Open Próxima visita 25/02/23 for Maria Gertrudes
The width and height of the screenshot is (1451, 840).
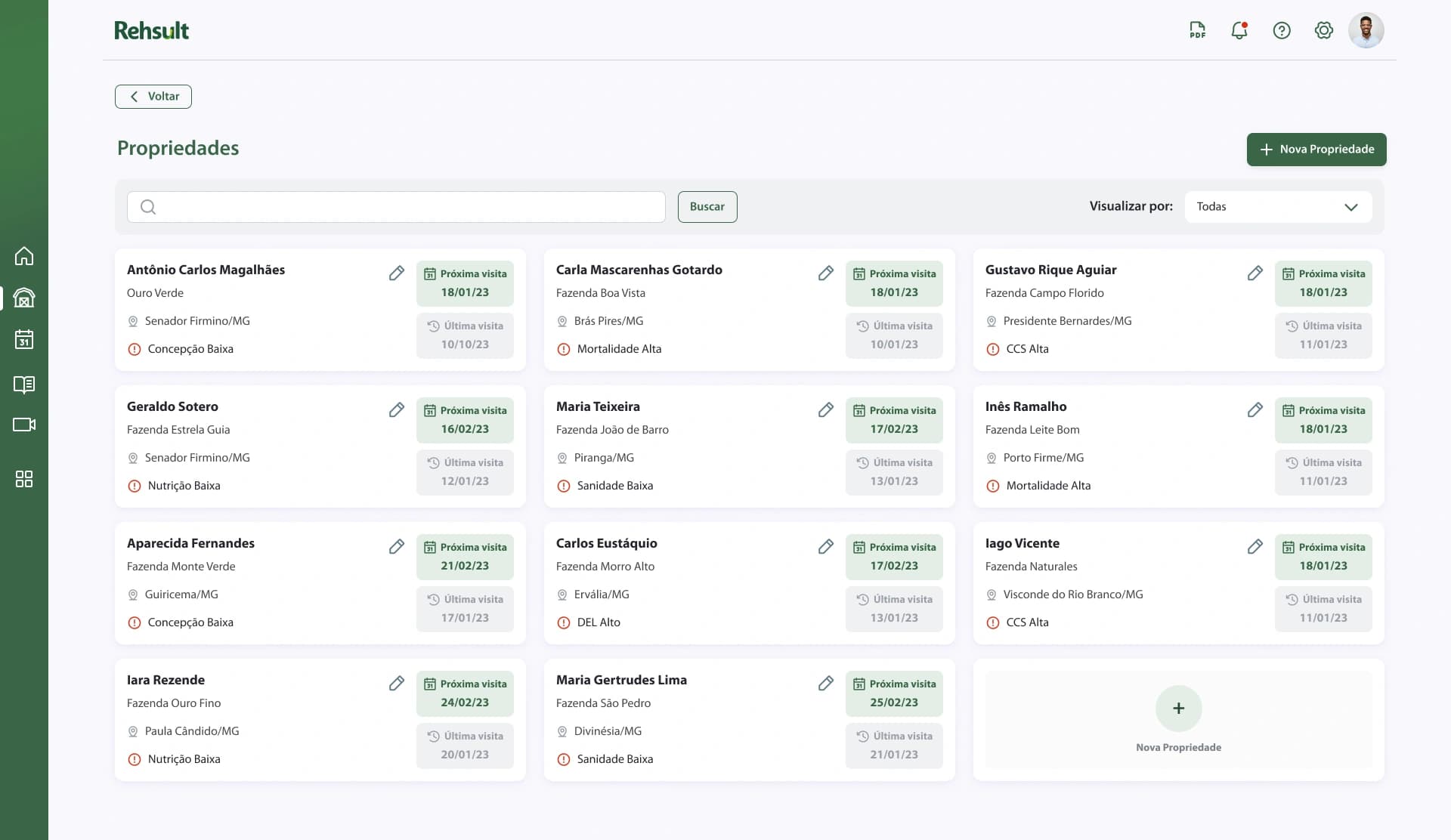pyautogui.click(x=894, y=693)
